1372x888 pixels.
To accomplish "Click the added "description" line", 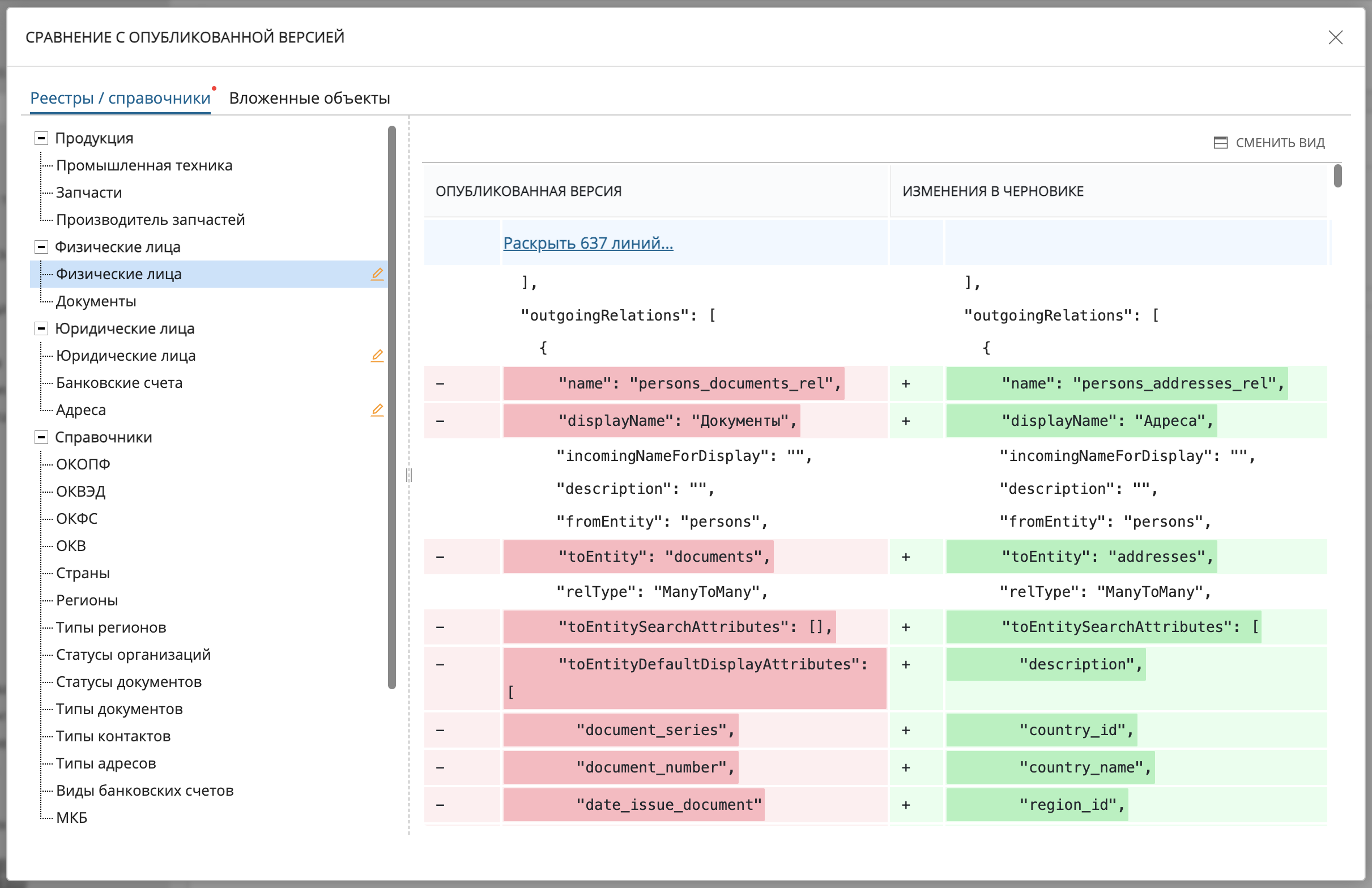I will point(1046,664).
